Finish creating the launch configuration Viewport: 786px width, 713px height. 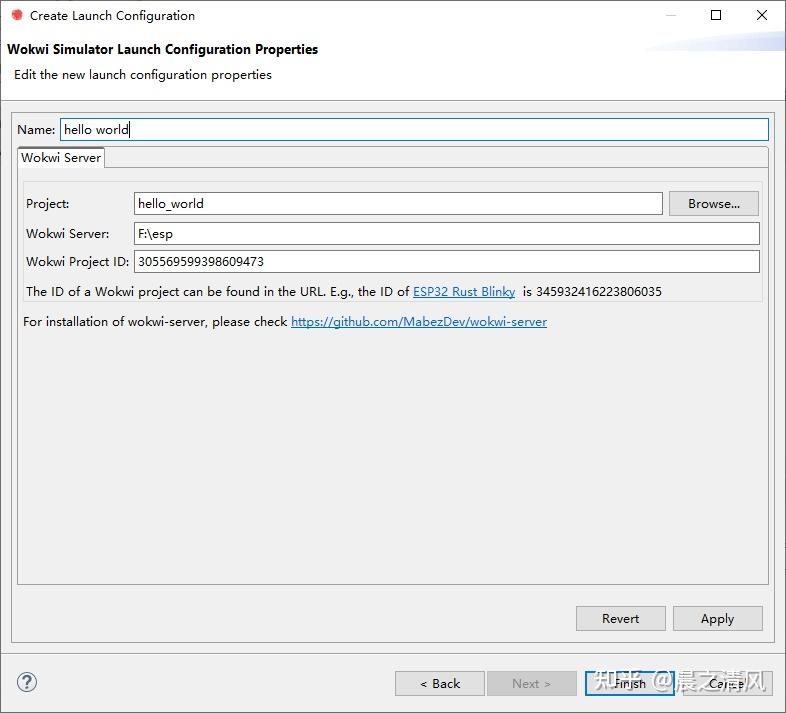(x=630, y=683)
